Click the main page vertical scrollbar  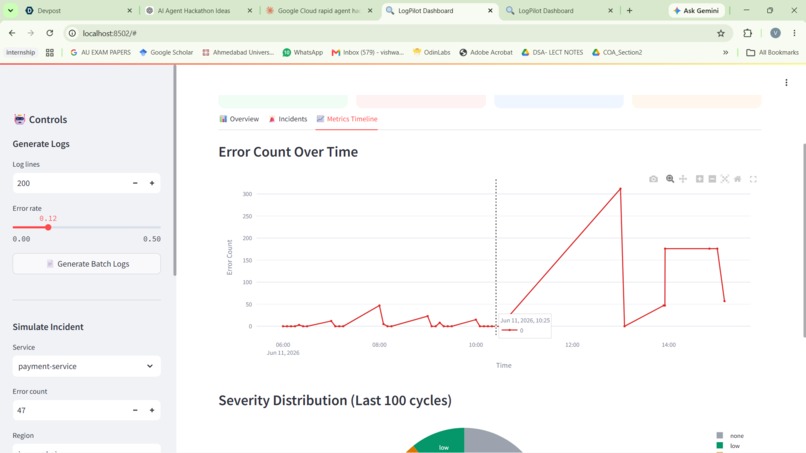coord(804,240)
